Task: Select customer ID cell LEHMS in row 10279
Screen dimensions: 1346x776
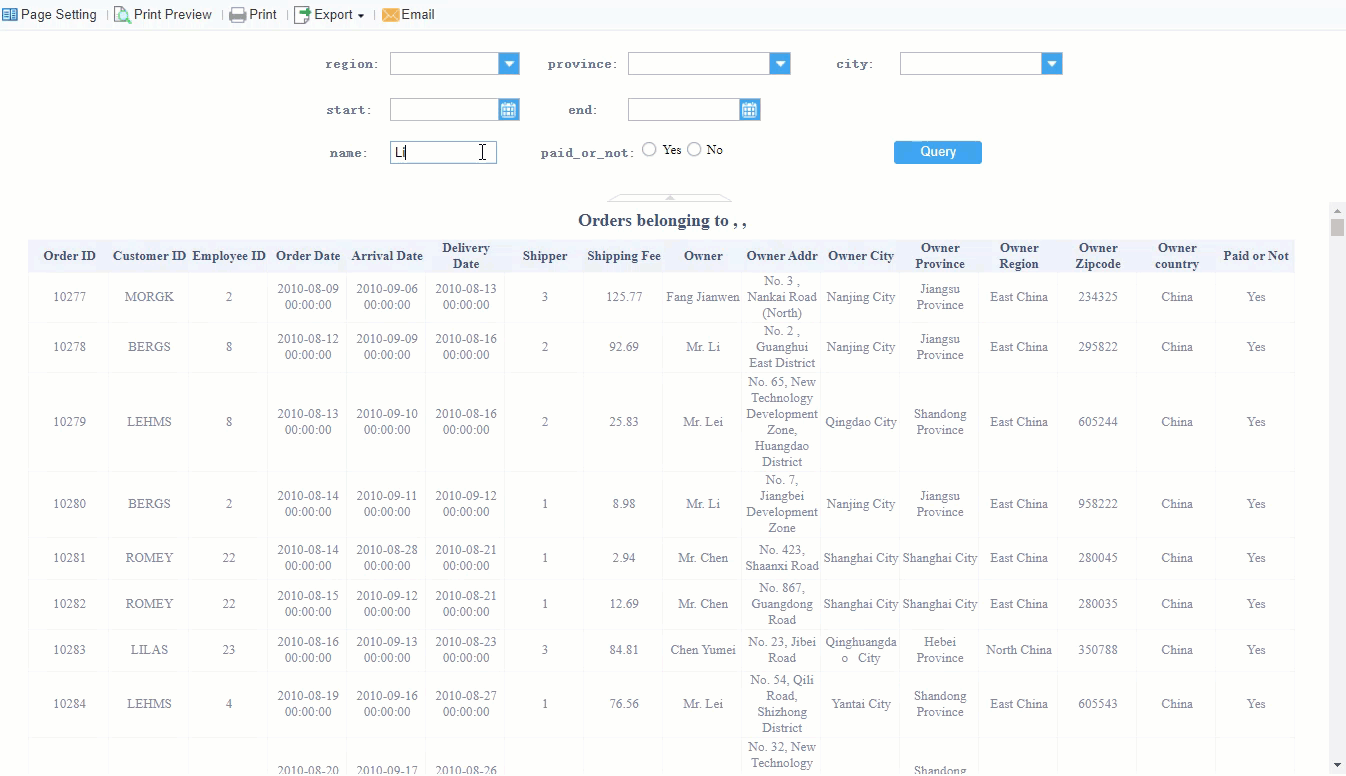Action: pyautogui.click(x=148, y=421)
